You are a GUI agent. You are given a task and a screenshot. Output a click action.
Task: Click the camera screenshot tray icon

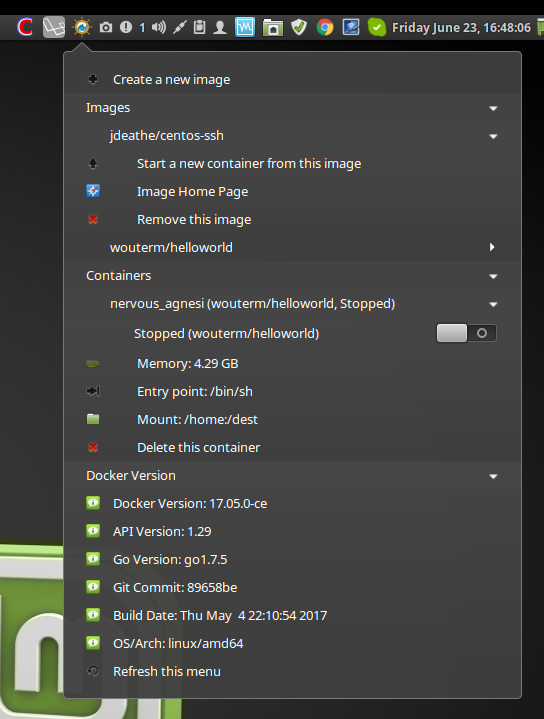click(x=106, y=28)
